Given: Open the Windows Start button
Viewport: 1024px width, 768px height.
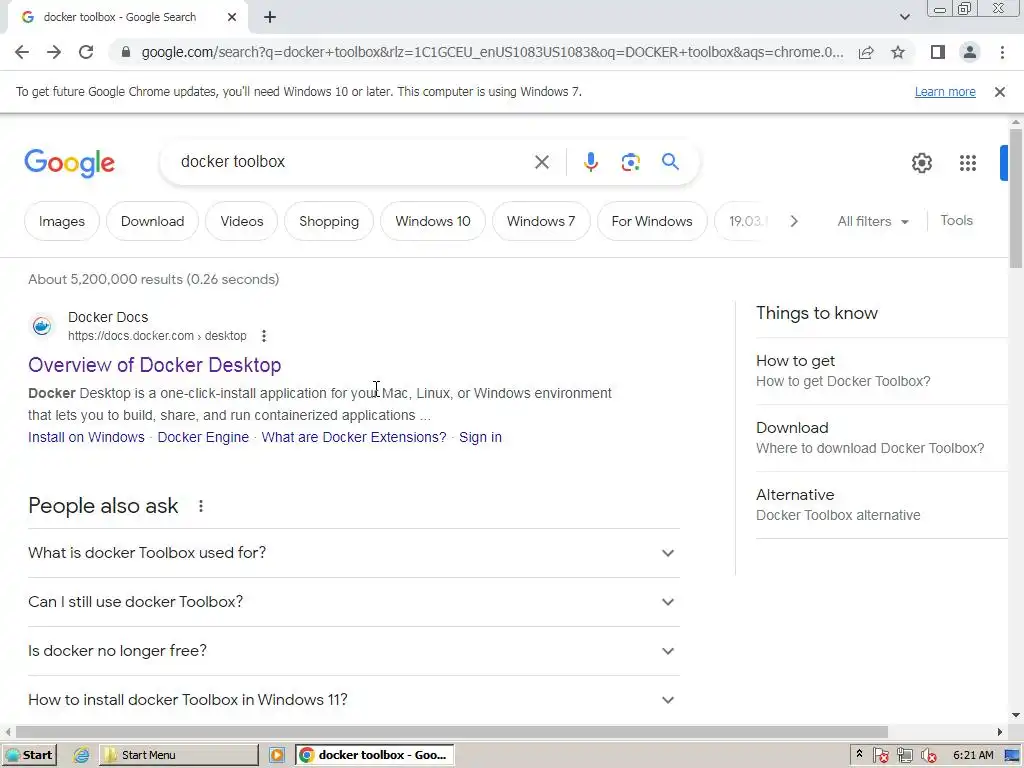Looking at the screenshot, I should [x=29, y=755].
